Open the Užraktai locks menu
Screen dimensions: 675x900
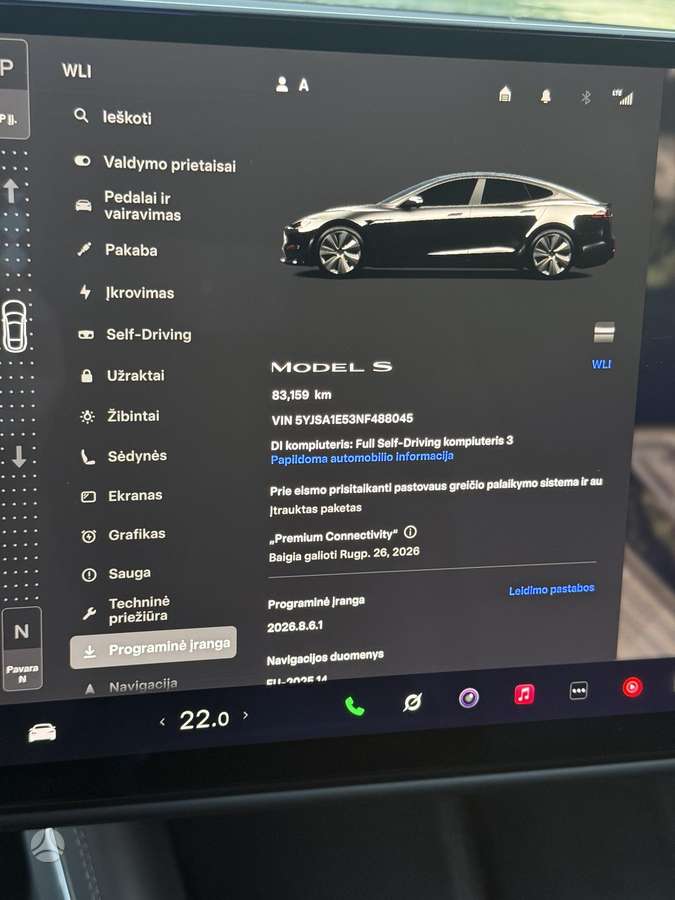pos(122,375)
